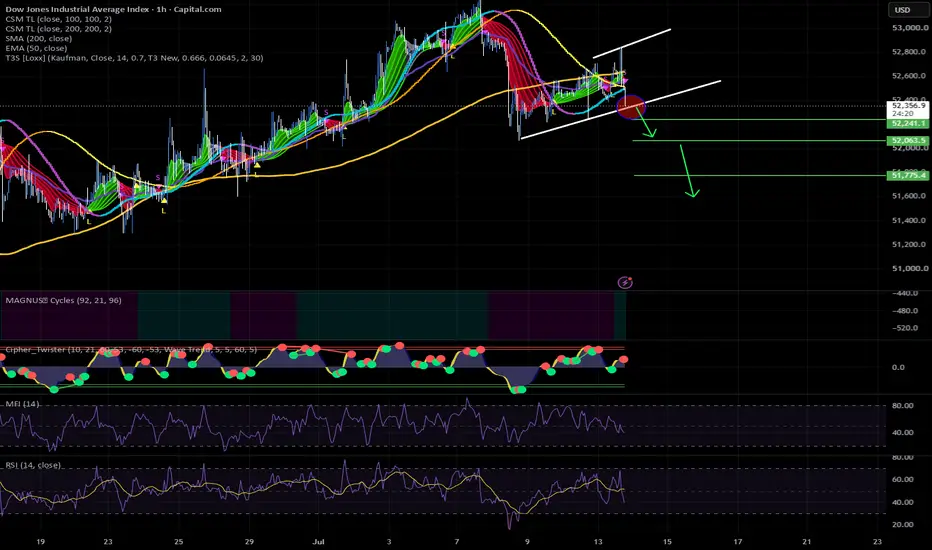
Task: Click the 51,000.0 price axis label
Action: click(909, 268)
